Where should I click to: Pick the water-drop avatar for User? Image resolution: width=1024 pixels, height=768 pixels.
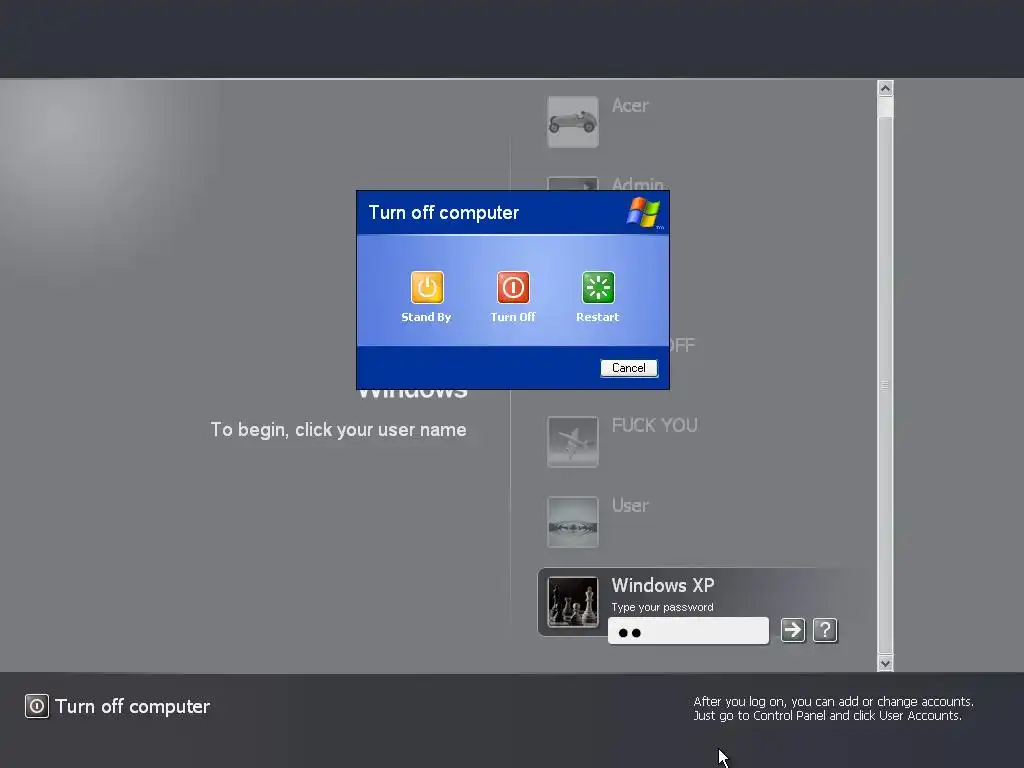click(573, 522)
